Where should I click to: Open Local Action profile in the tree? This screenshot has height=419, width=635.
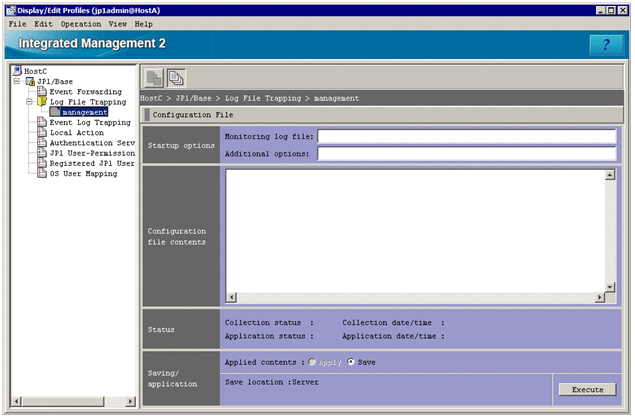76,132
